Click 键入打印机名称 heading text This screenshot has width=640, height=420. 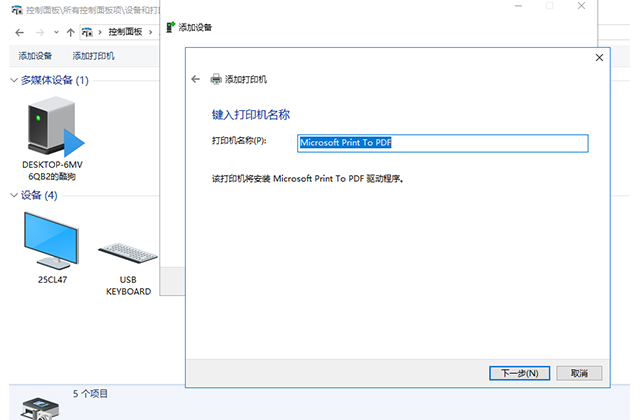click(x=251, y=115)
